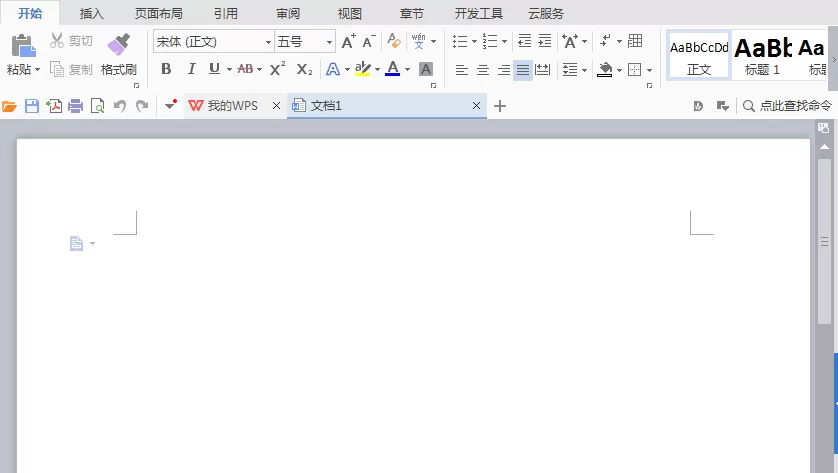Viewport: 838px width, 473px height.
Task: Click the printer icon
Action: 75,106
